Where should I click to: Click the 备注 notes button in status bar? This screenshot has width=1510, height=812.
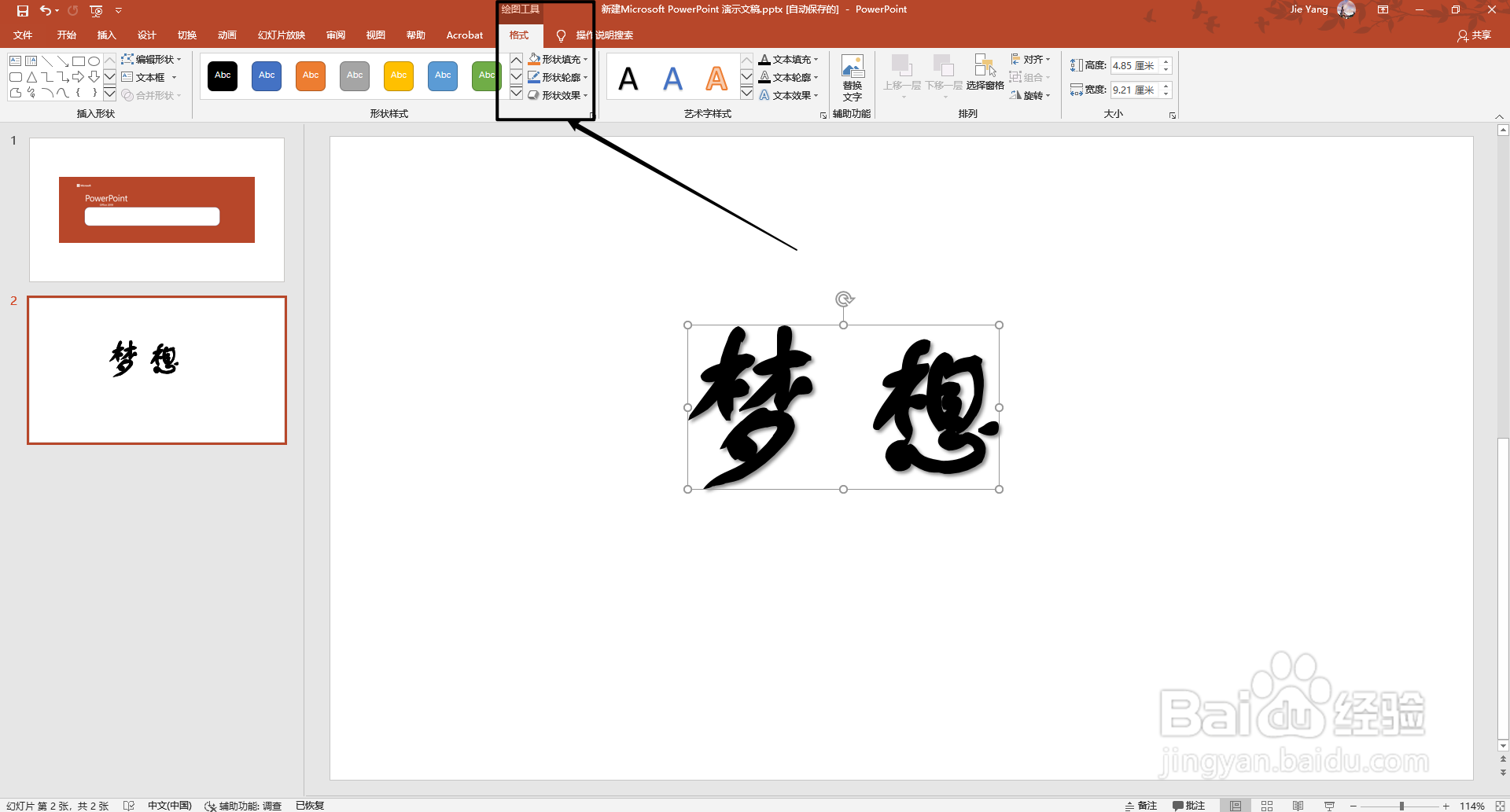click(1140, 806)
